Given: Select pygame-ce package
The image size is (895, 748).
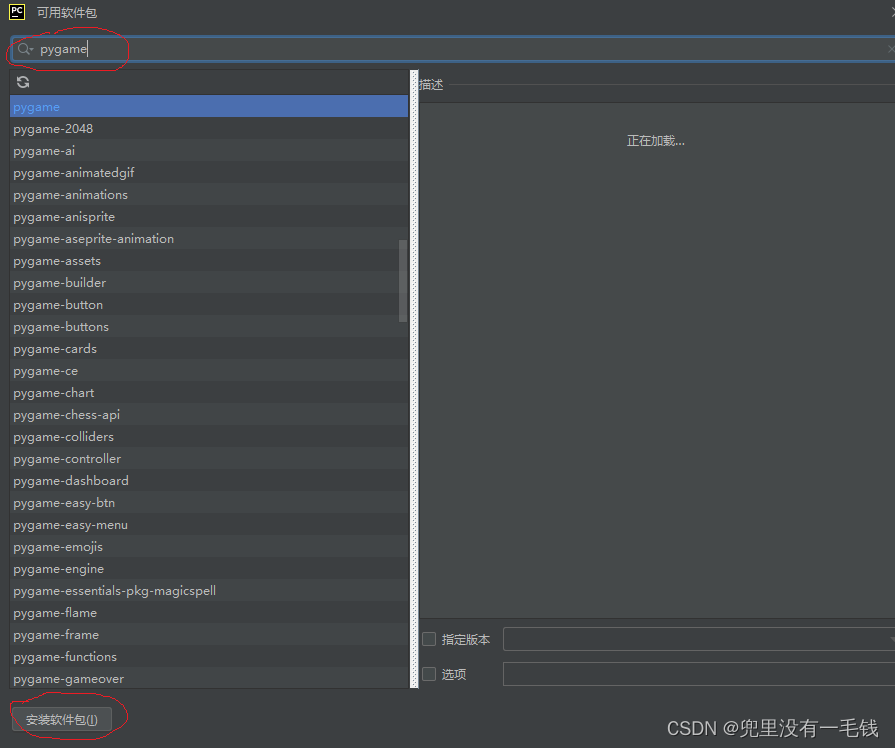Looking at the screenshot, I should click(209, 371).
